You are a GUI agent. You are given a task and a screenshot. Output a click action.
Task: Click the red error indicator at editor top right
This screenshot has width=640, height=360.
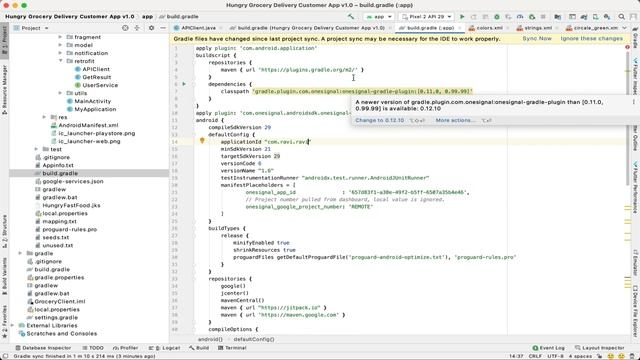click(x=627, y=47)
